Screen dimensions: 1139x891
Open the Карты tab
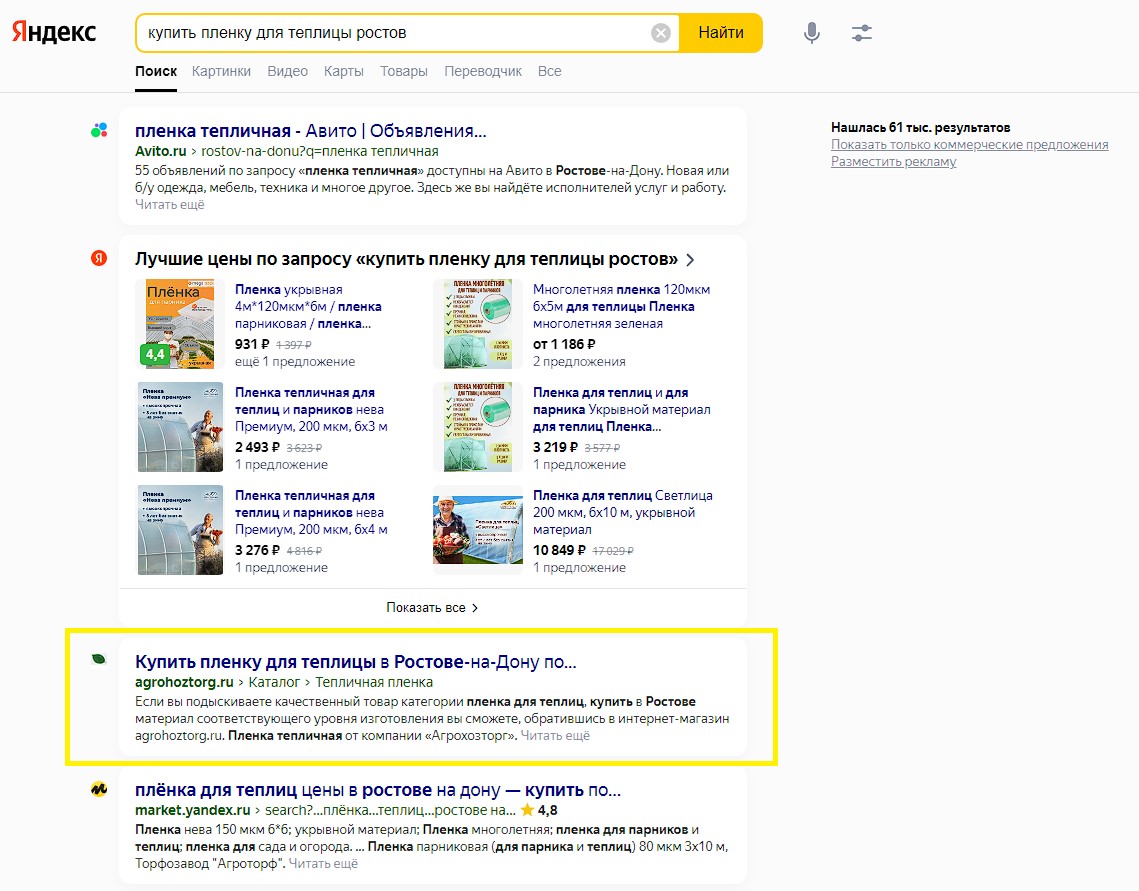343,71
